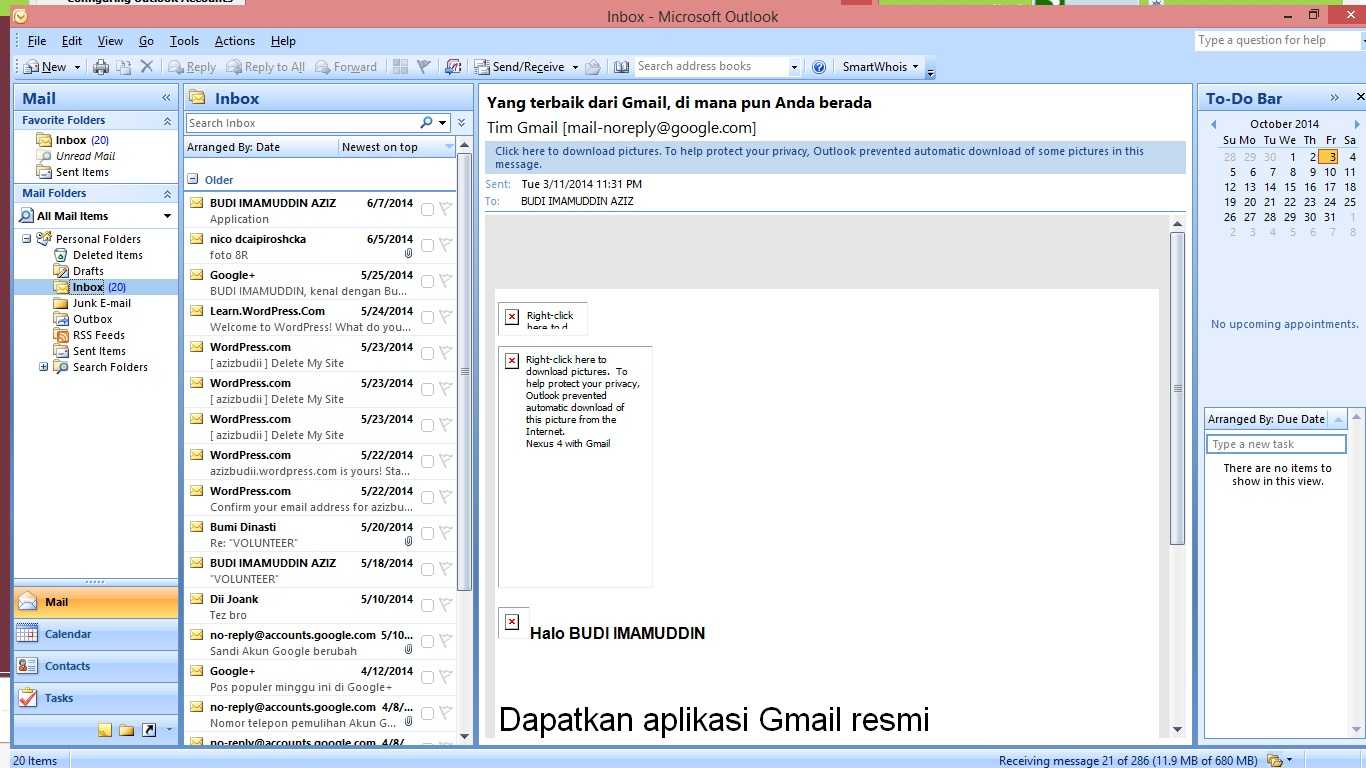
Task: Toggle category box on Learn.WordPress.Com message
Action: coord(427,317)
